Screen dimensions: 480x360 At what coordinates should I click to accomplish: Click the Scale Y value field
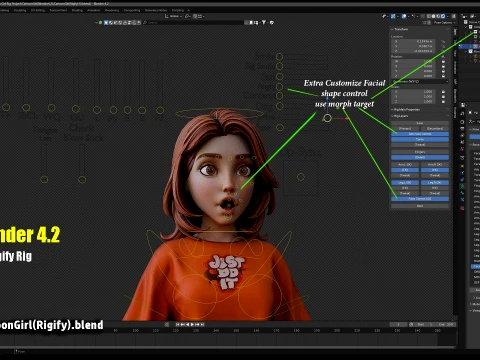[413, 97]
